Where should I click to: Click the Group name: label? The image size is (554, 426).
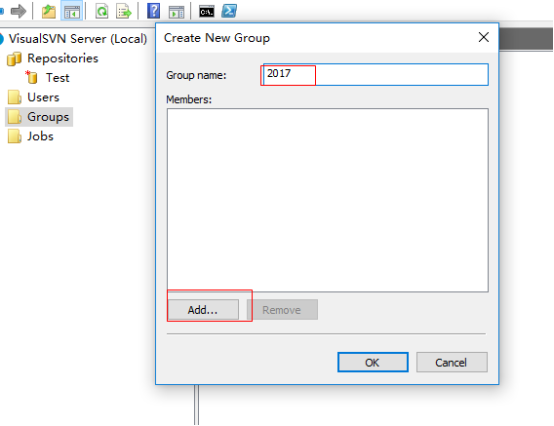point(196,75)
